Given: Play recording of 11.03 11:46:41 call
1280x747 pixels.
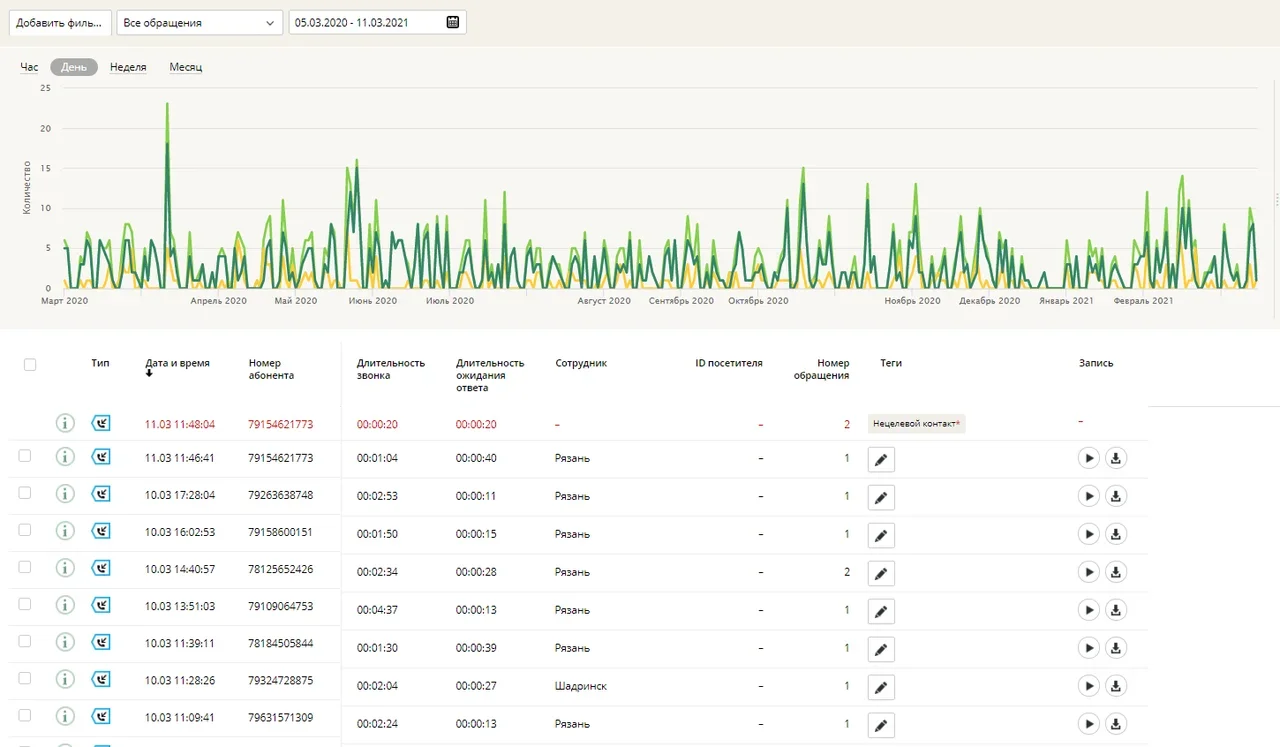Looking at the screenshot, I should (x=1089, y=459).
